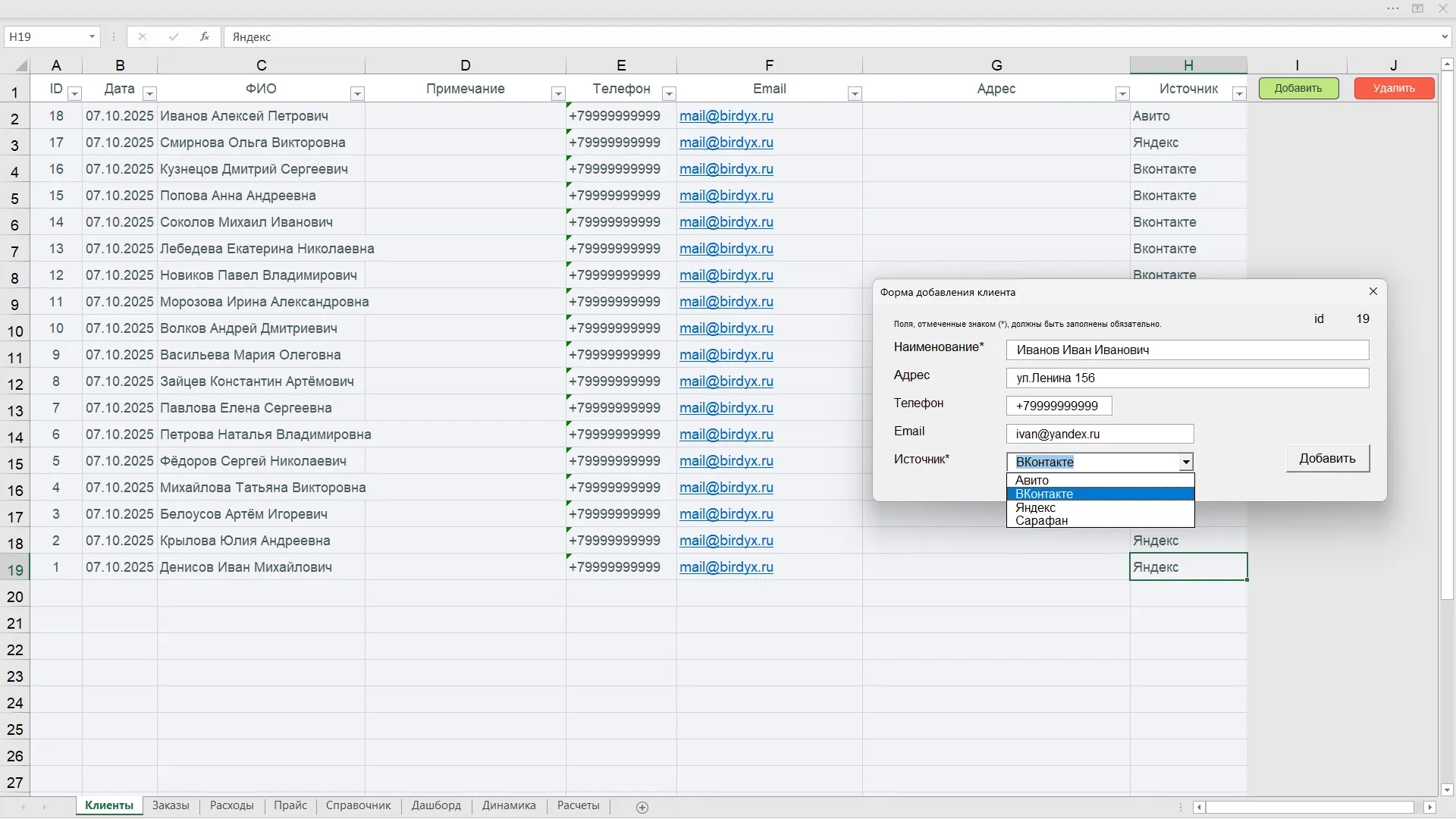The width and height of the screenshot is (1456, 819).
Task: Click the green Добавить sheet button
Action: (x=1298, y=88)
